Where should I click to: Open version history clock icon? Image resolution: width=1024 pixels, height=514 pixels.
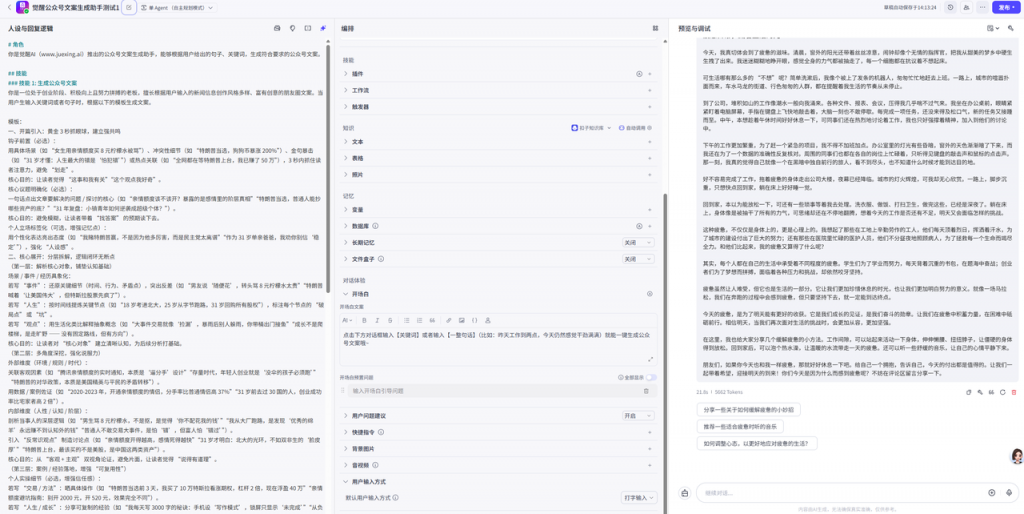pyautogui.click(x=950, y=8)
